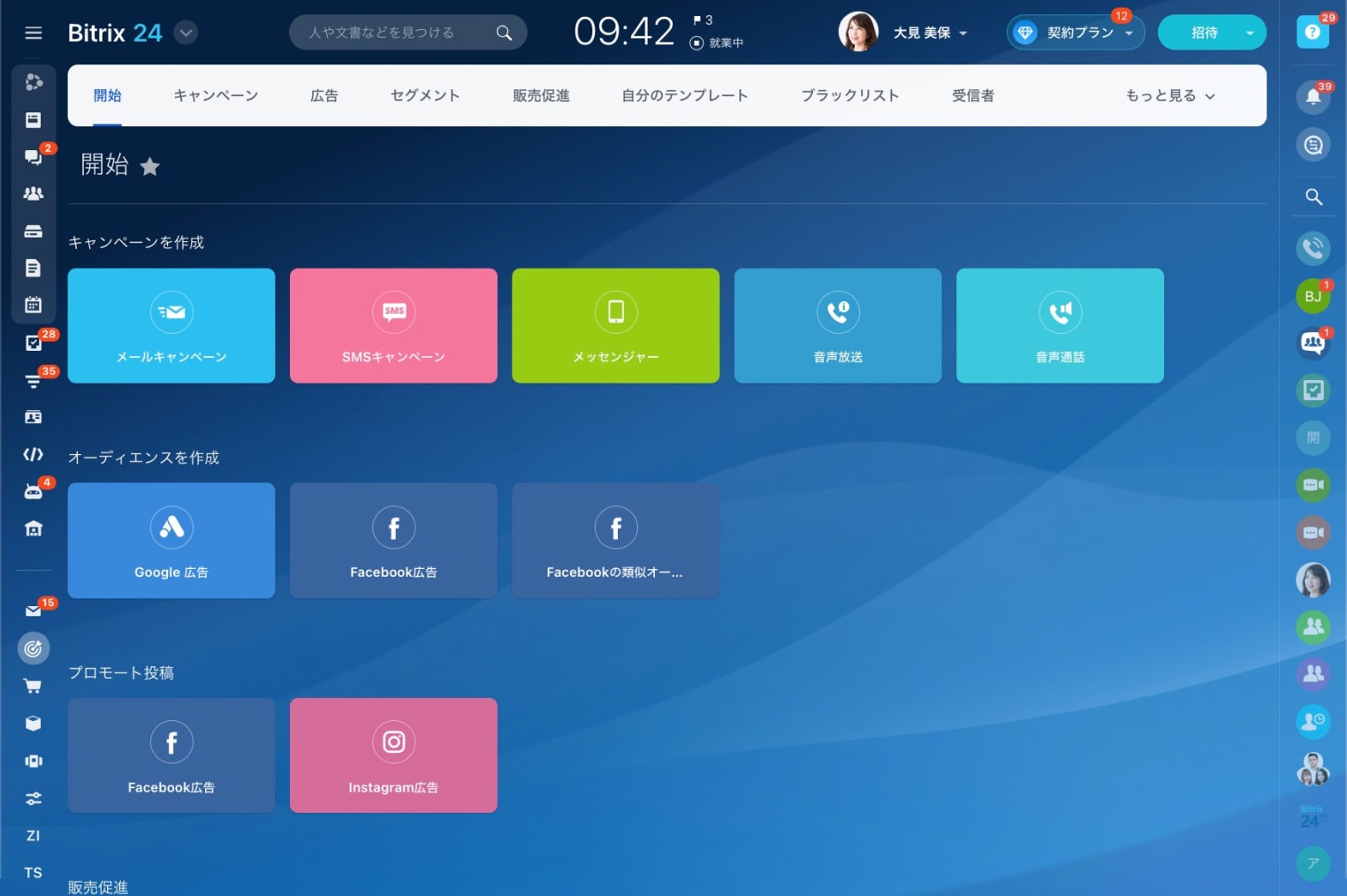Open the BJ green avatar chat
This screenshot has height=896, width=1347.
click(1313, 296)
